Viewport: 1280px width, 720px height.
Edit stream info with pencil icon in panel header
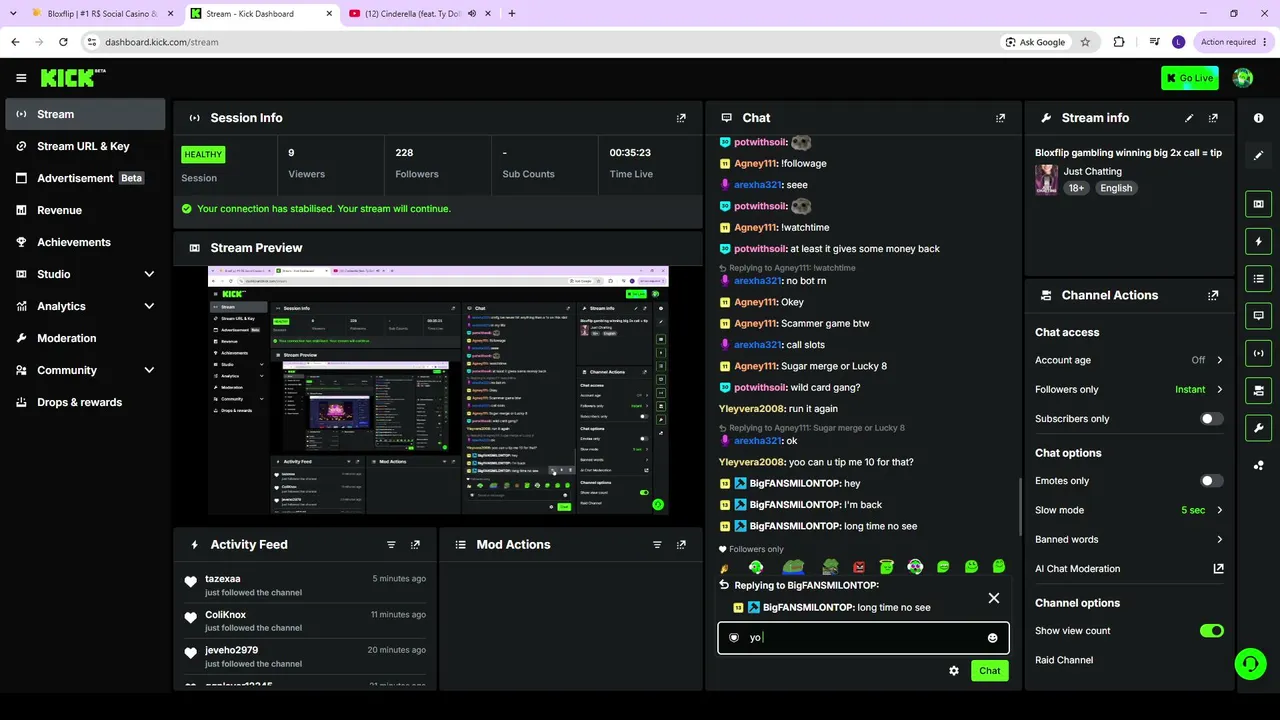coord(1189,118)
